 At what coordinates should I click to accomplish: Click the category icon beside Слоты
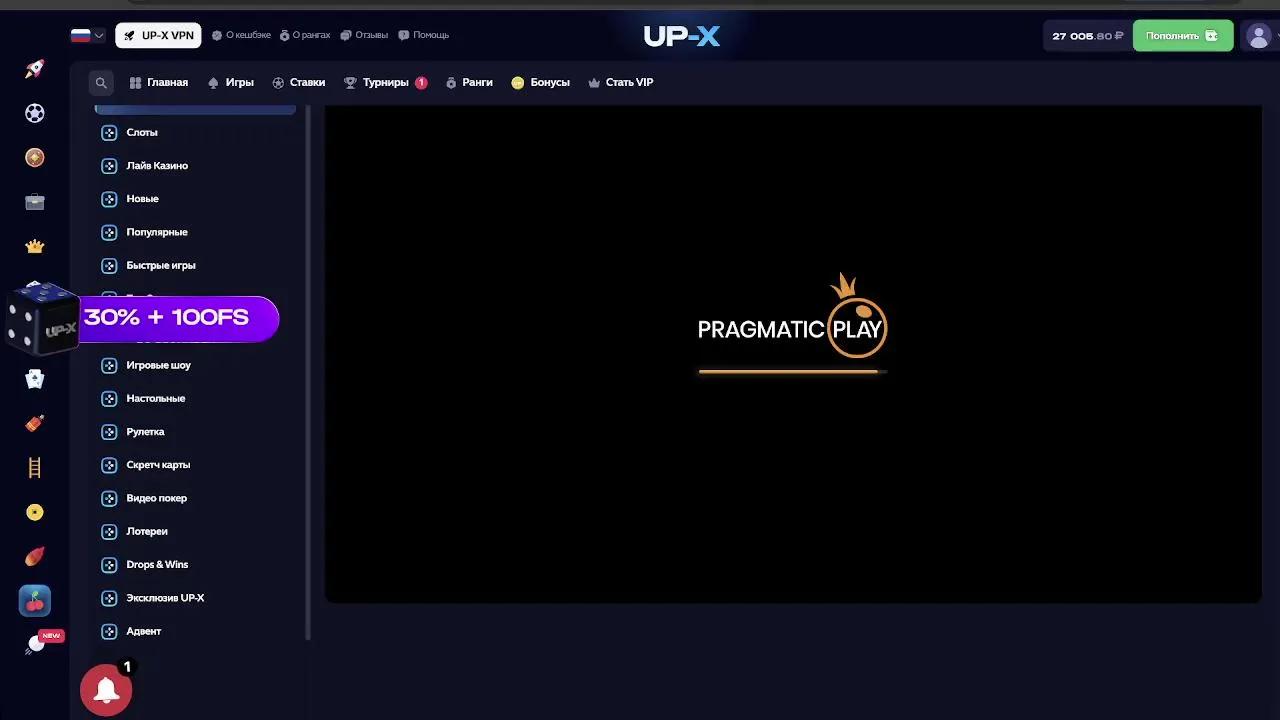(109, 132)
